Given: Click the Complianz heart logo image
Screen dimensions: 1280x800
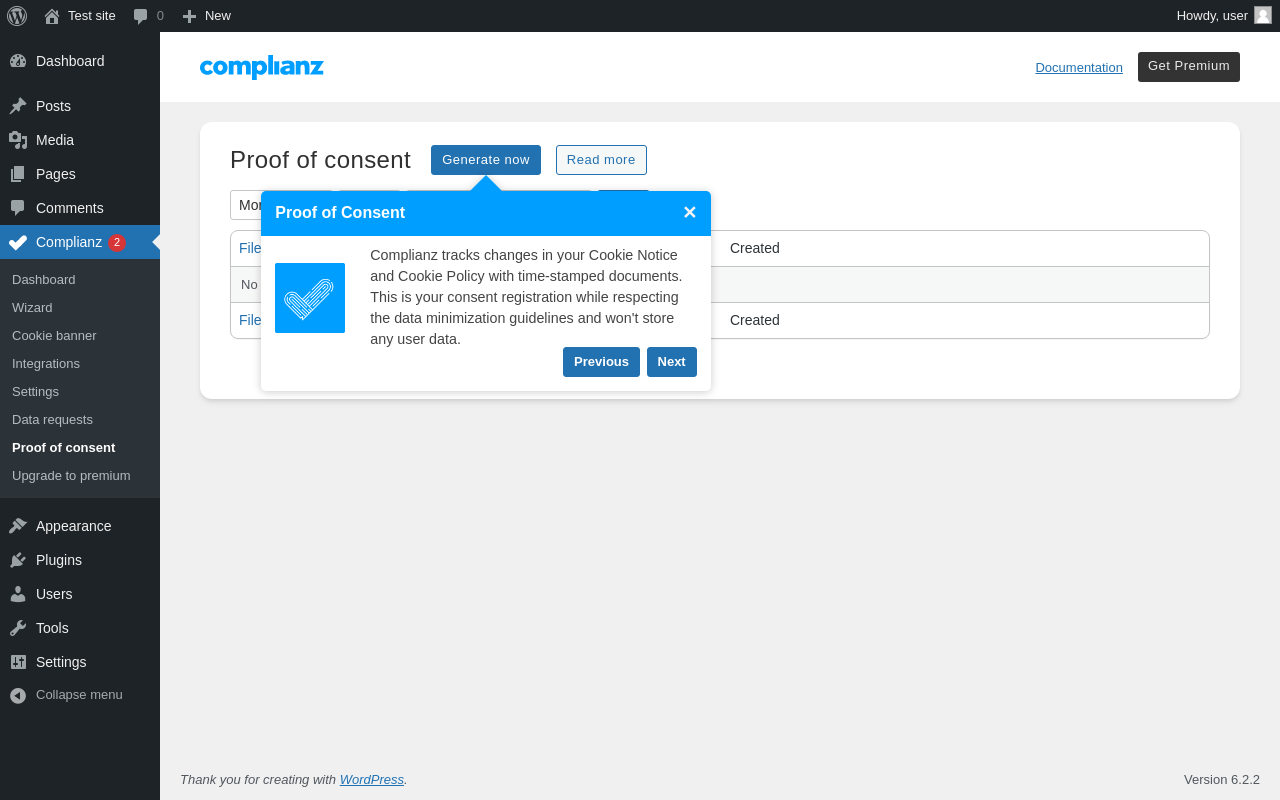Looking at the screenshot, I should 310,298.
